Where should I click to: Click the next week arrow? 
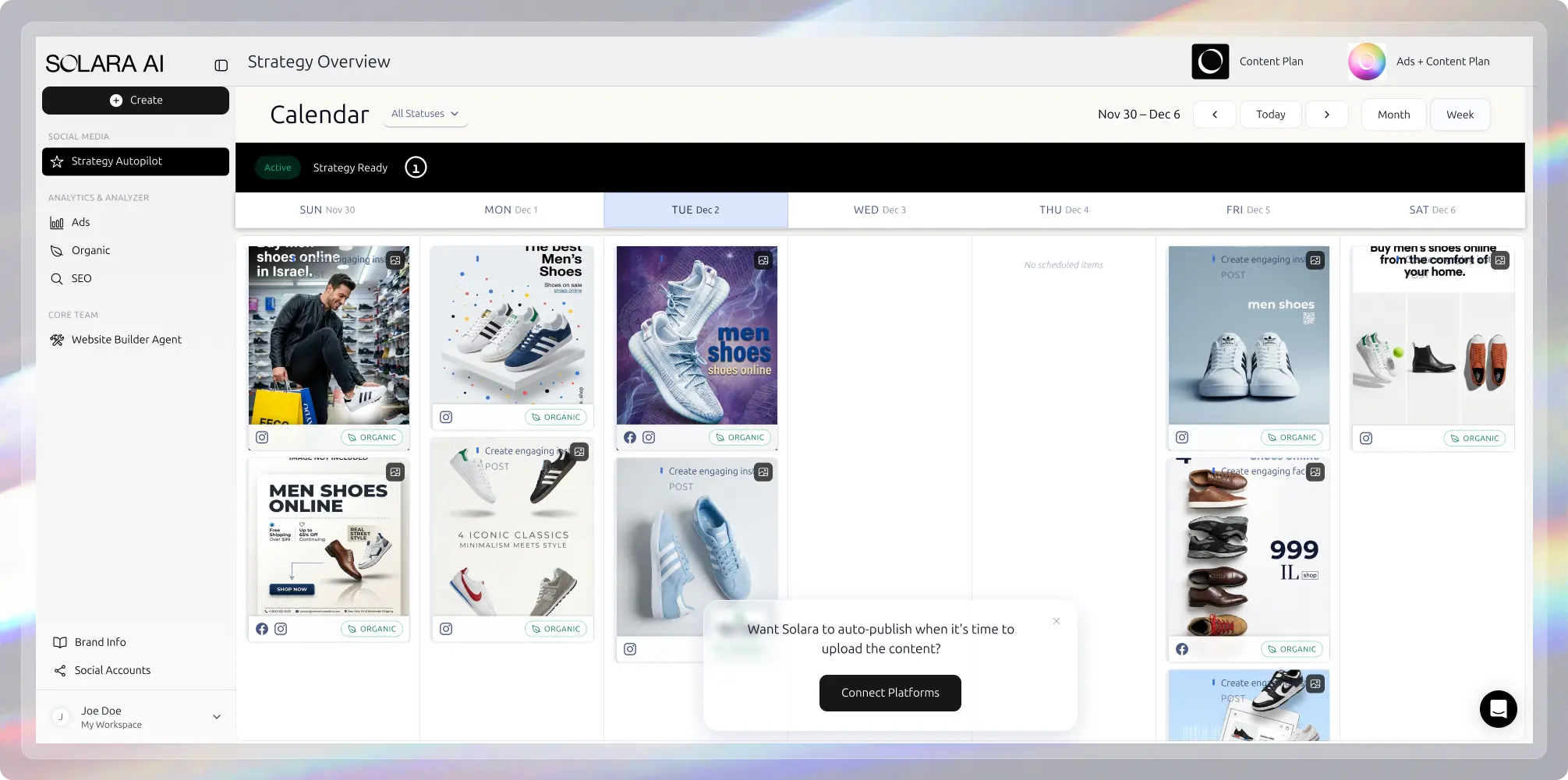[x=1327, y=114]
